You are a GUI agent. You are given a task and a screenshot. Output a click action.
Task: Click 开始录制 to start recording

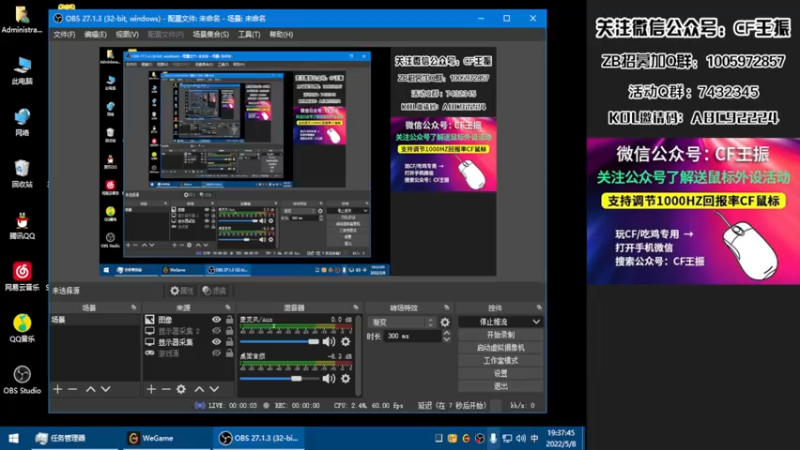coord(501,335)
